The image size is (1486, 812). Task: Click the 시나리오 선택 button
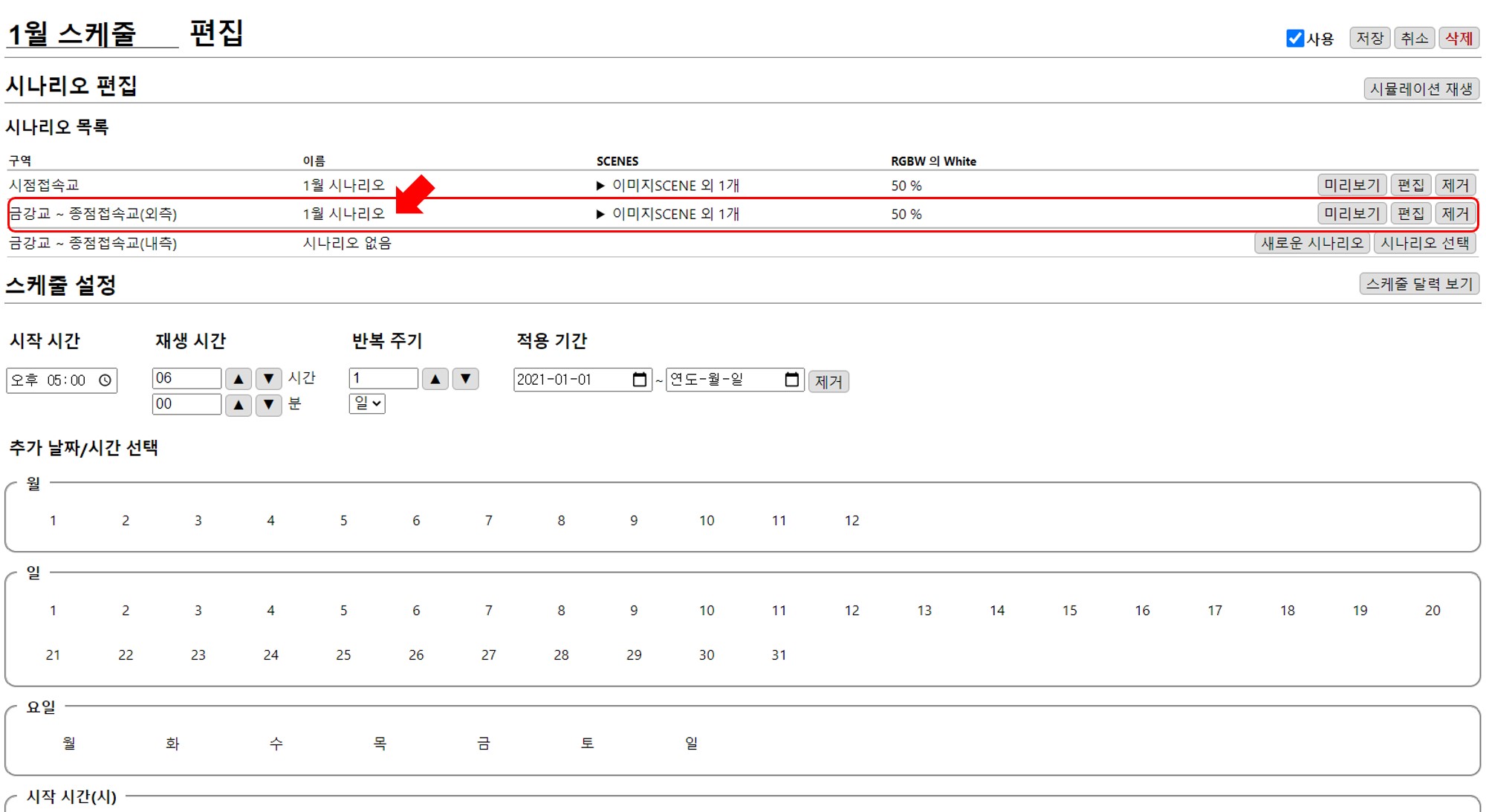click(x=1424, y=243)
